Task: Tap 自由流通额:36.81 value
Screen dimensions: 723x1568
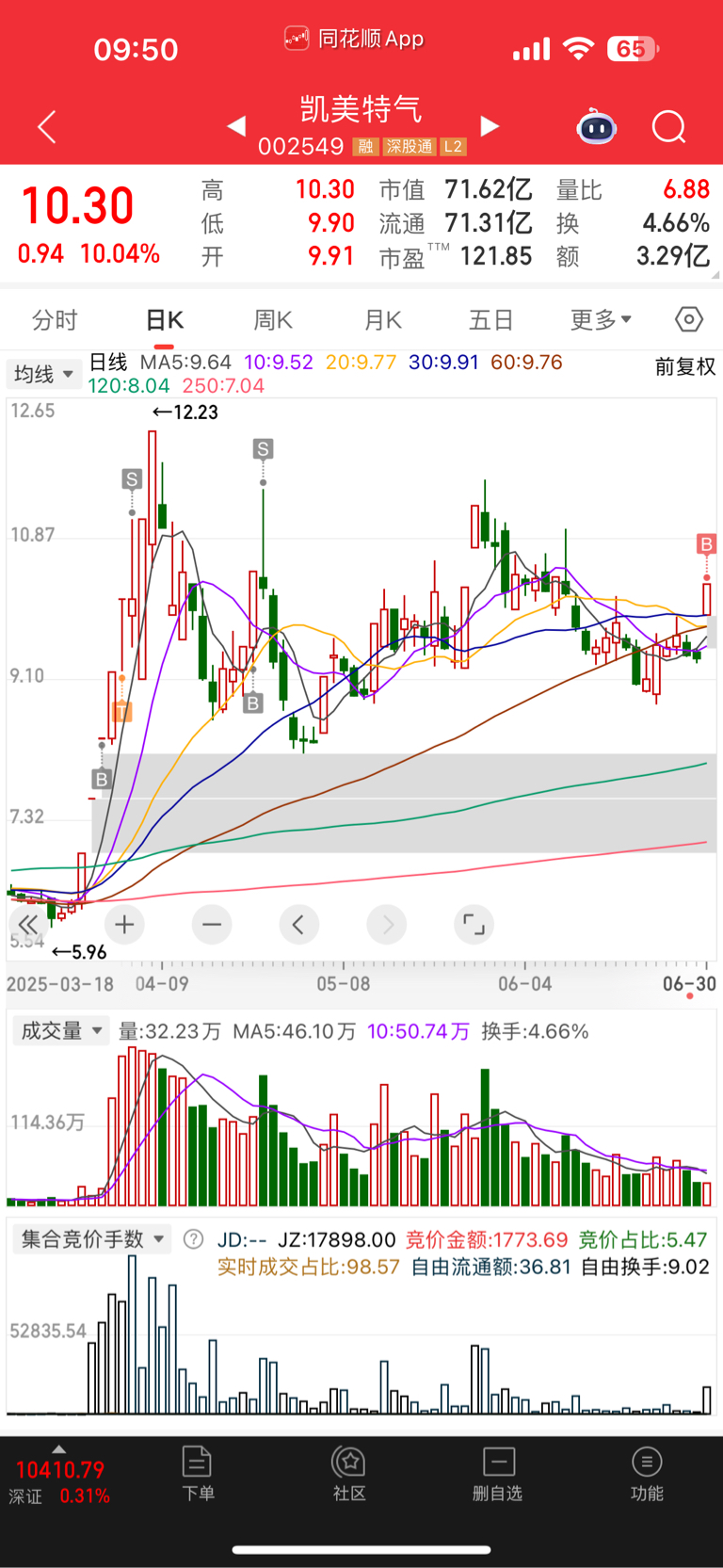Action: pyautogui.click(x=491, y=1267)
